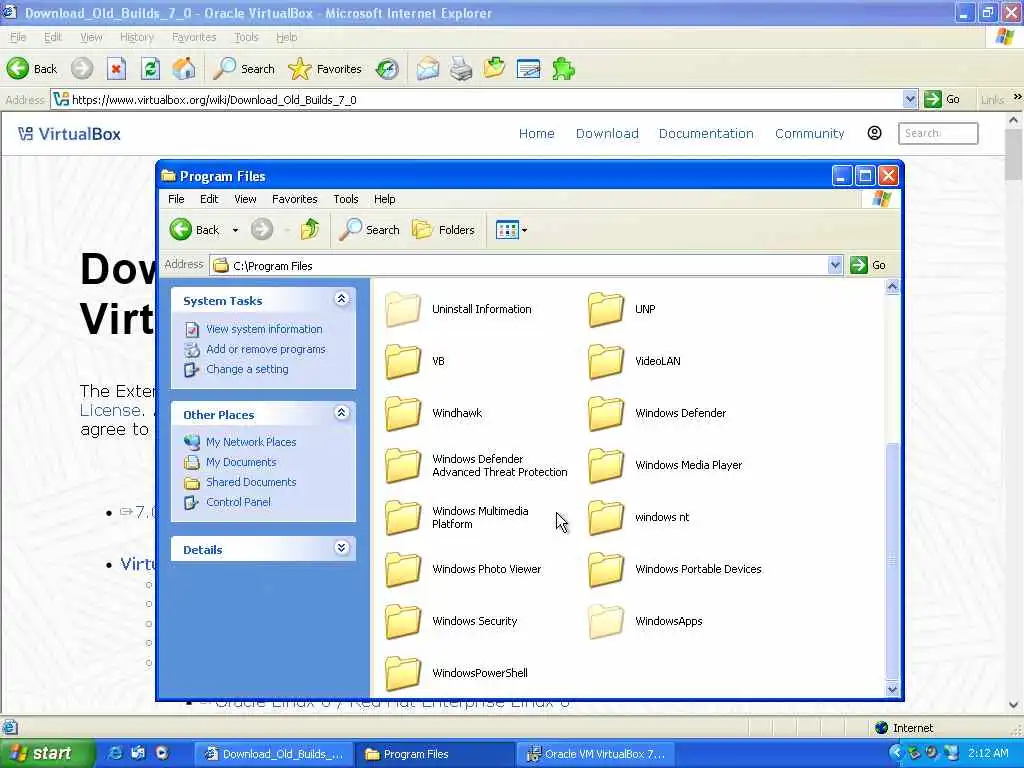Image resolution: width=1024 pixels, height=768 pixels.
Task: Open Tools menu in Program Files window
Action: [345, 199]
